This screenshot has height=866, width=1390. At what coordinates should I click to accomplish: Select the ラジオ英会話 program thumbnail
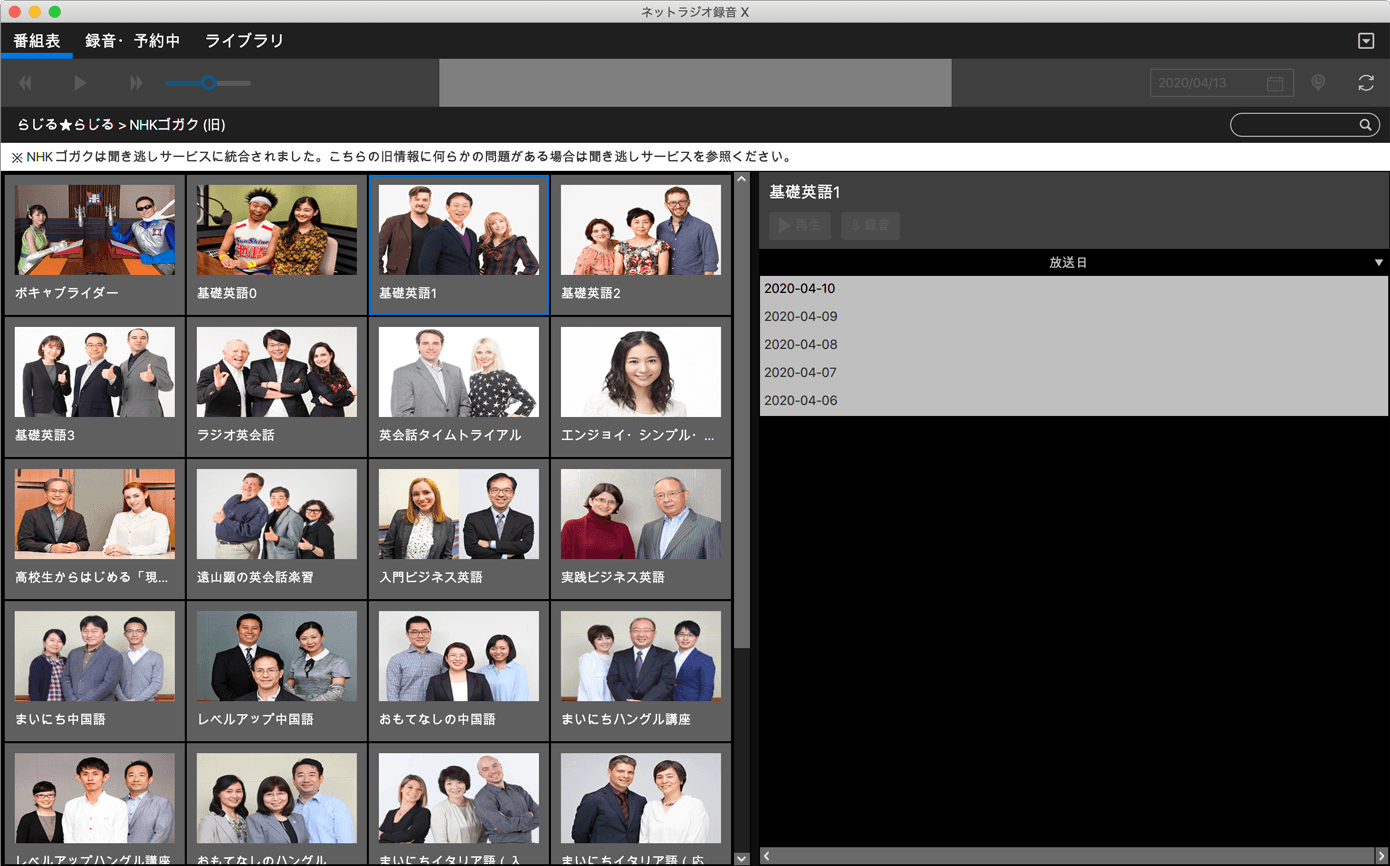point(276,372)
